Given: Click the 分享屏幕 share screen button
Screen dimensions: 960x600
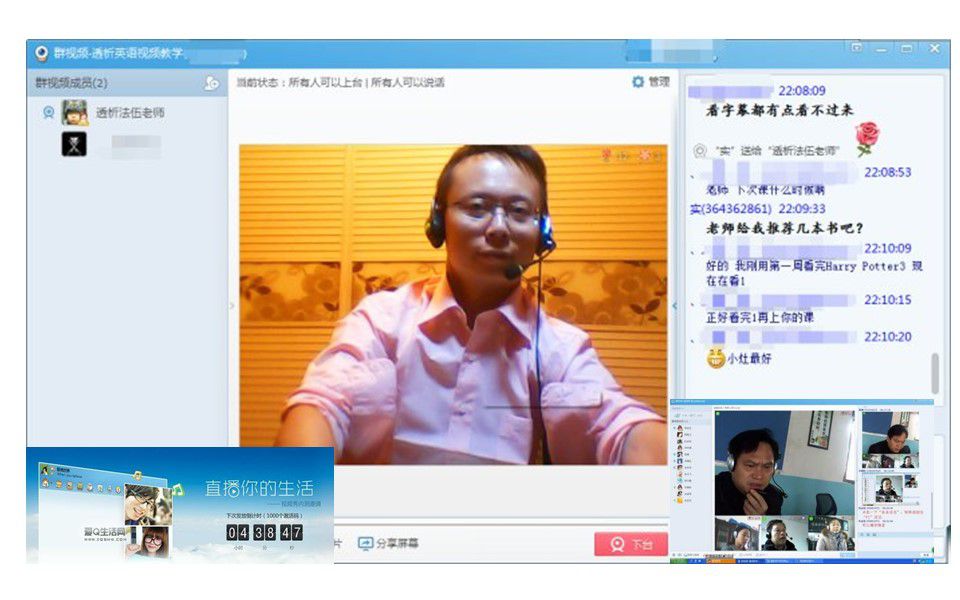Looking at the screenshot, I should [x=388, y=544].
